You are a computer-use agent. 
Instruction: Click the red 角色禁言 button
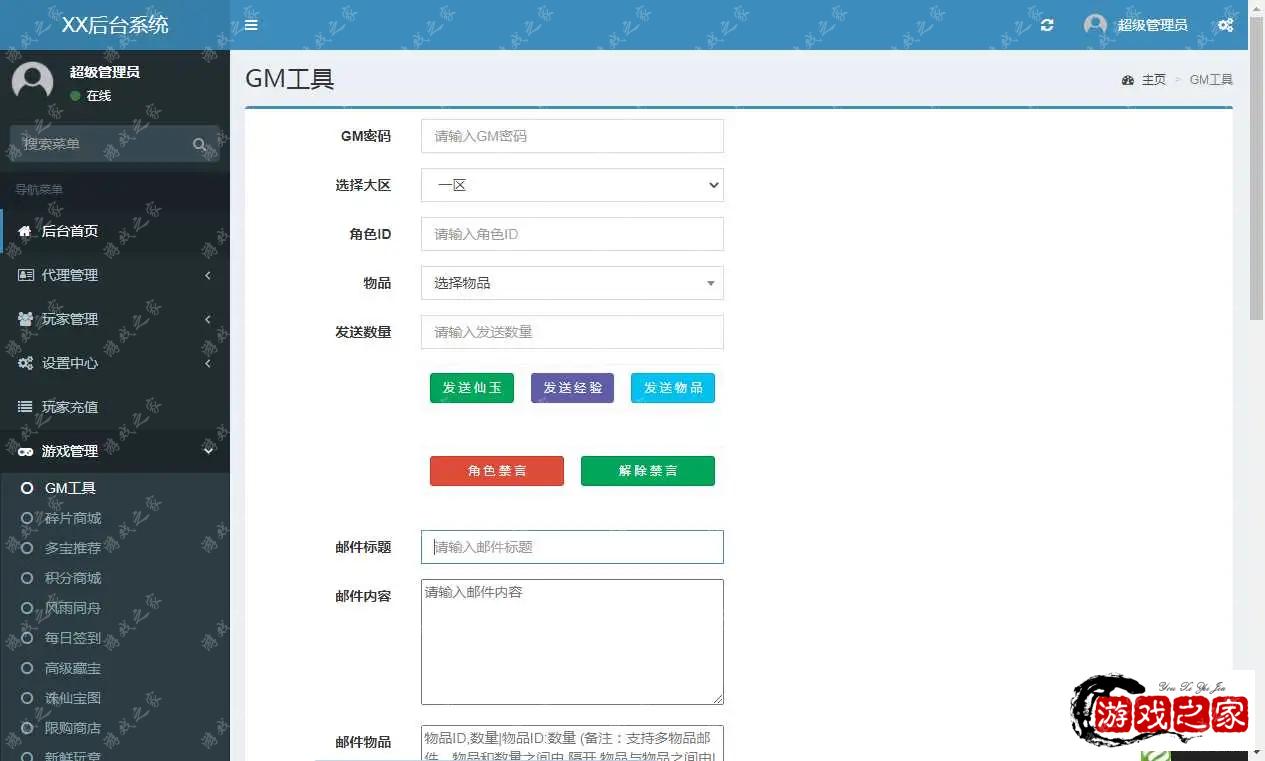[497, 471]
